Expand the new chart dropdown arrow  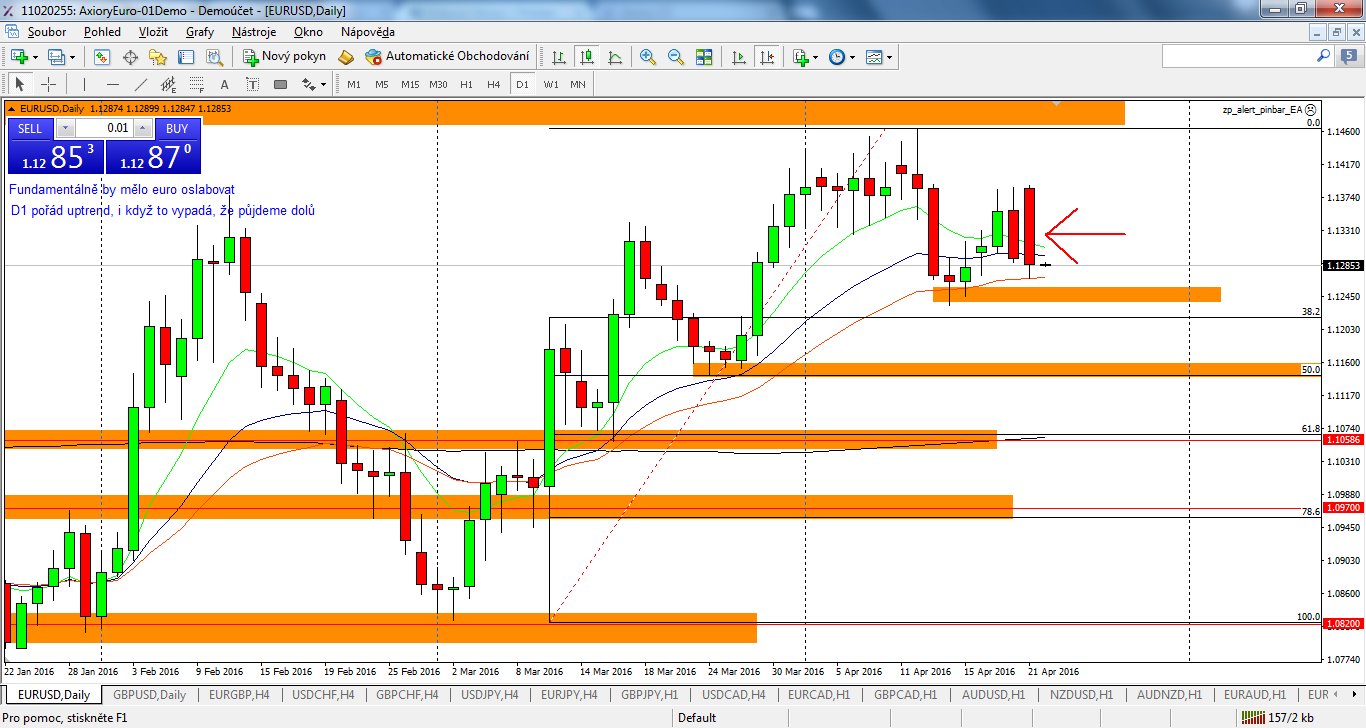pyautogui.click(x=35, y=57)
